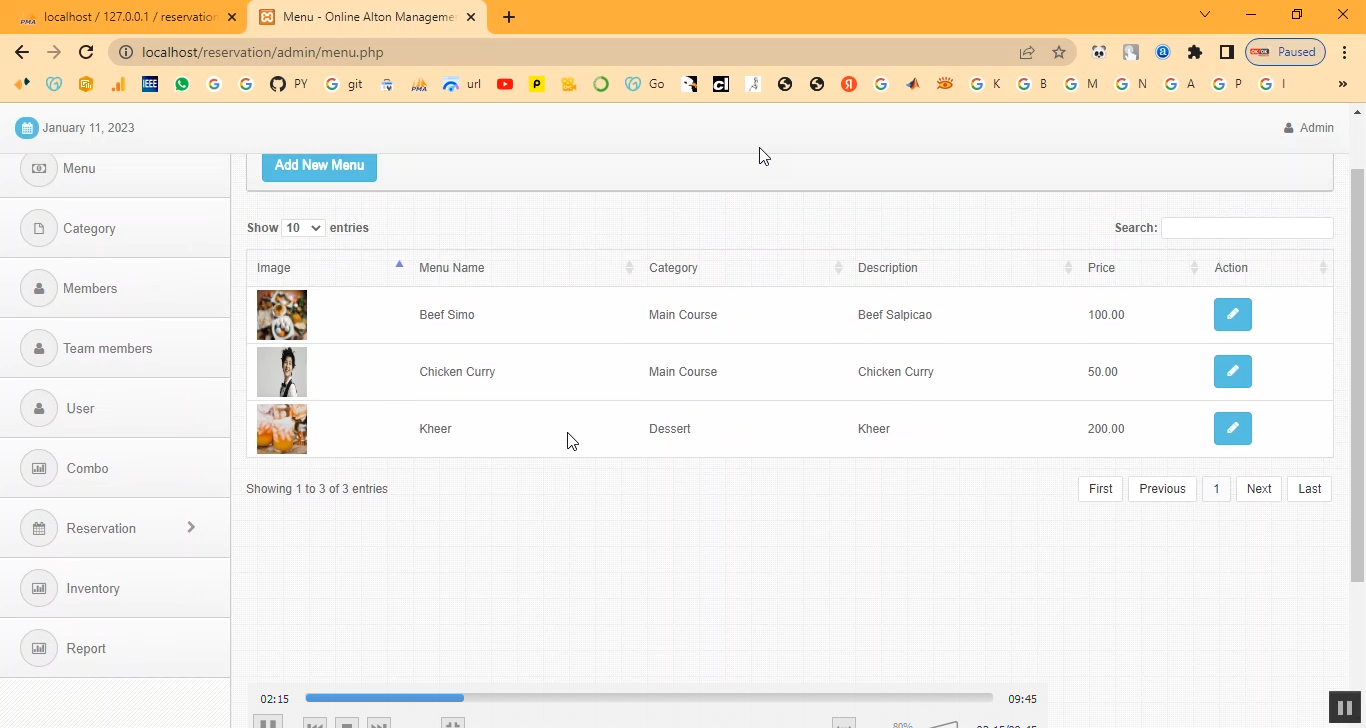This screenshot has height=728, width=1366.
Task: Click the Search input field
Action: 1246,228
